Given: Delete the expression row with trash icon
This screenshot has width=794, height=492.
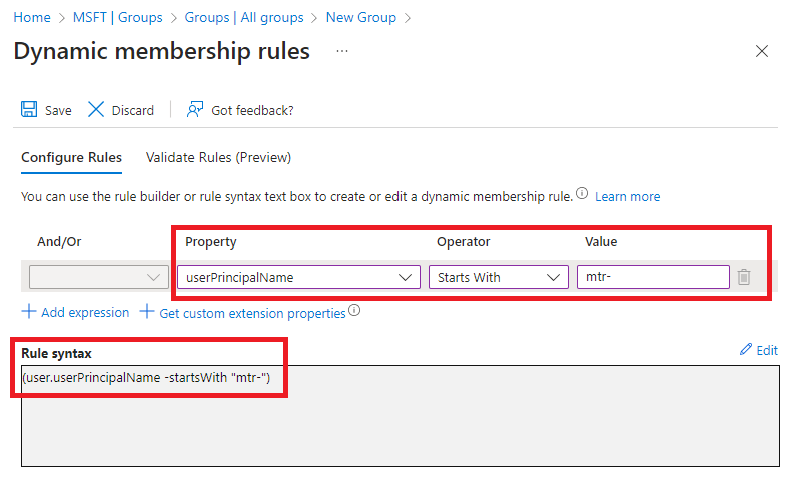Looking at the screenshot, I should tap(744, 277).
